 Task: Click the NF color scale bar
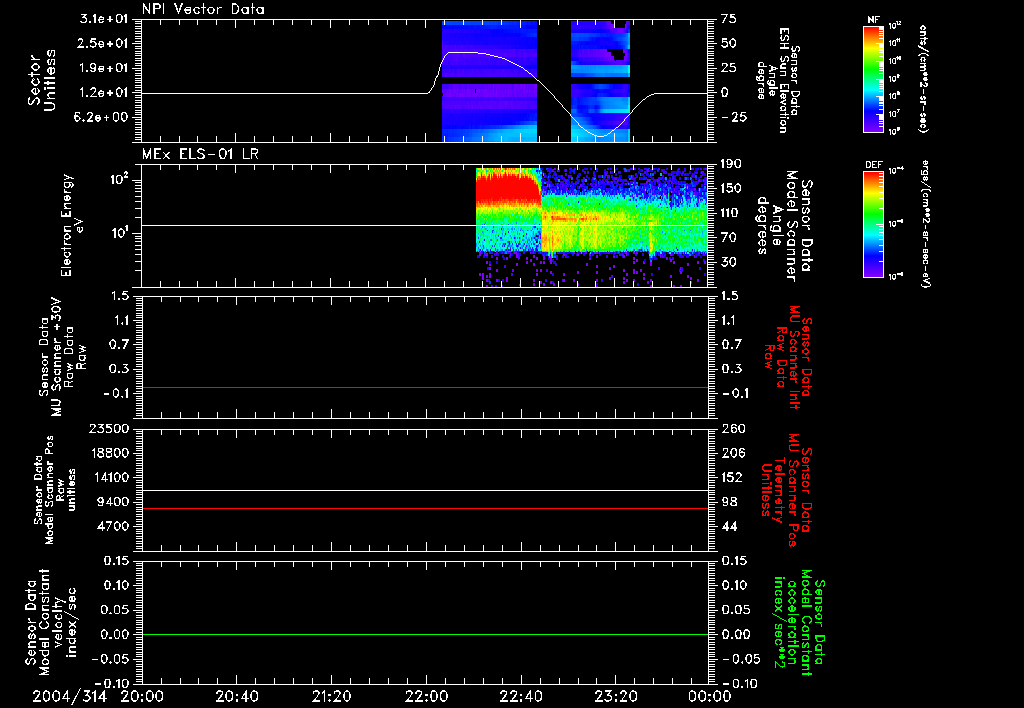pos(873,79)
